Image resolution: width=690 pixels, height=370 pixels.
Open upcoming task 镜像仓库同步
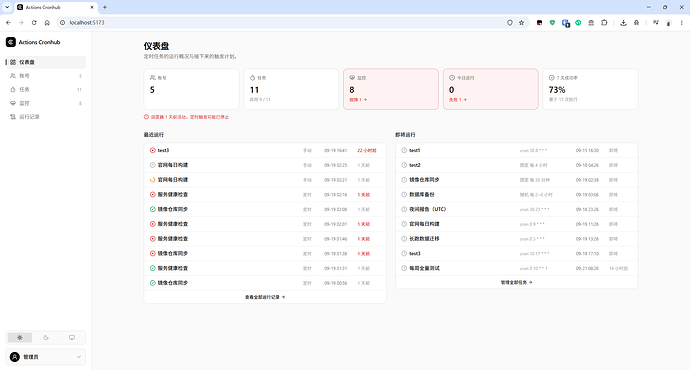pyautogui.click(x=517, y=180)
